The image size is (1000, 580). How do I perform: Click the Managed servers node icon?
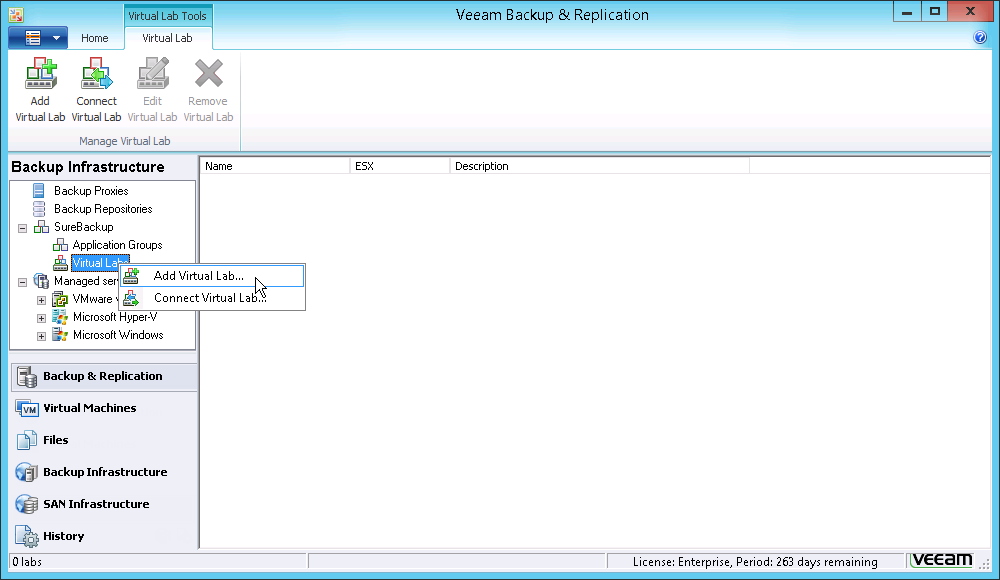pos(41,281)
